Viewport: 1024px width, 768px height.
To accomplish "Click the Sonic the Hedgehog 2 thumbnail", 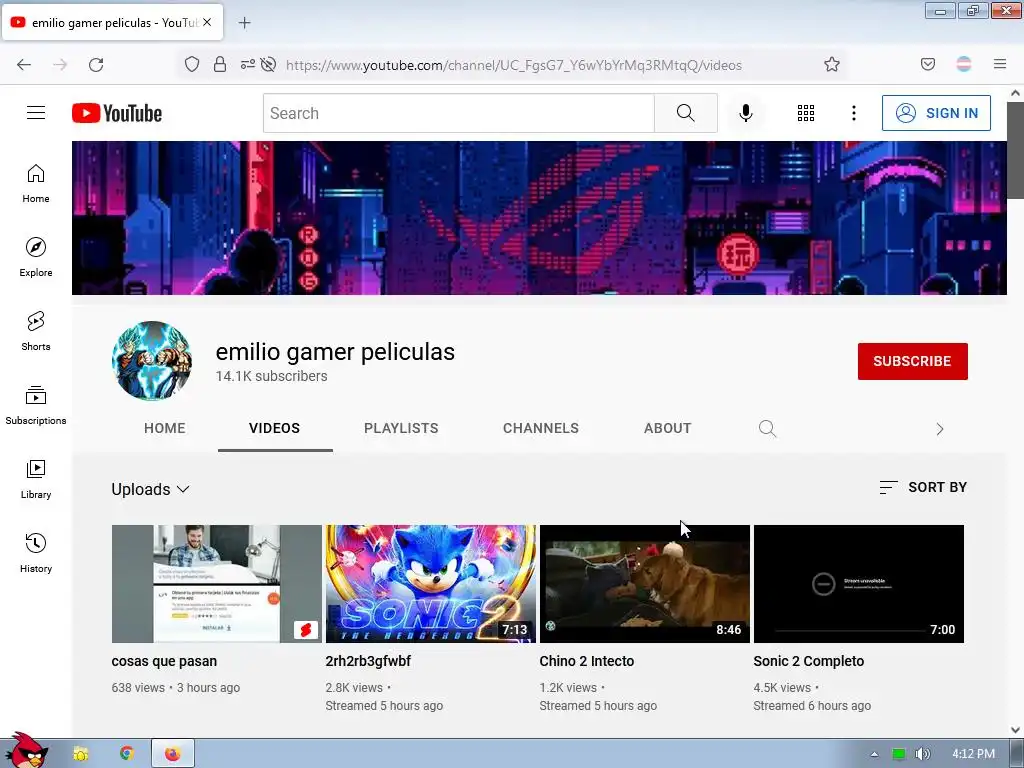I will click(x=430, y=584).
